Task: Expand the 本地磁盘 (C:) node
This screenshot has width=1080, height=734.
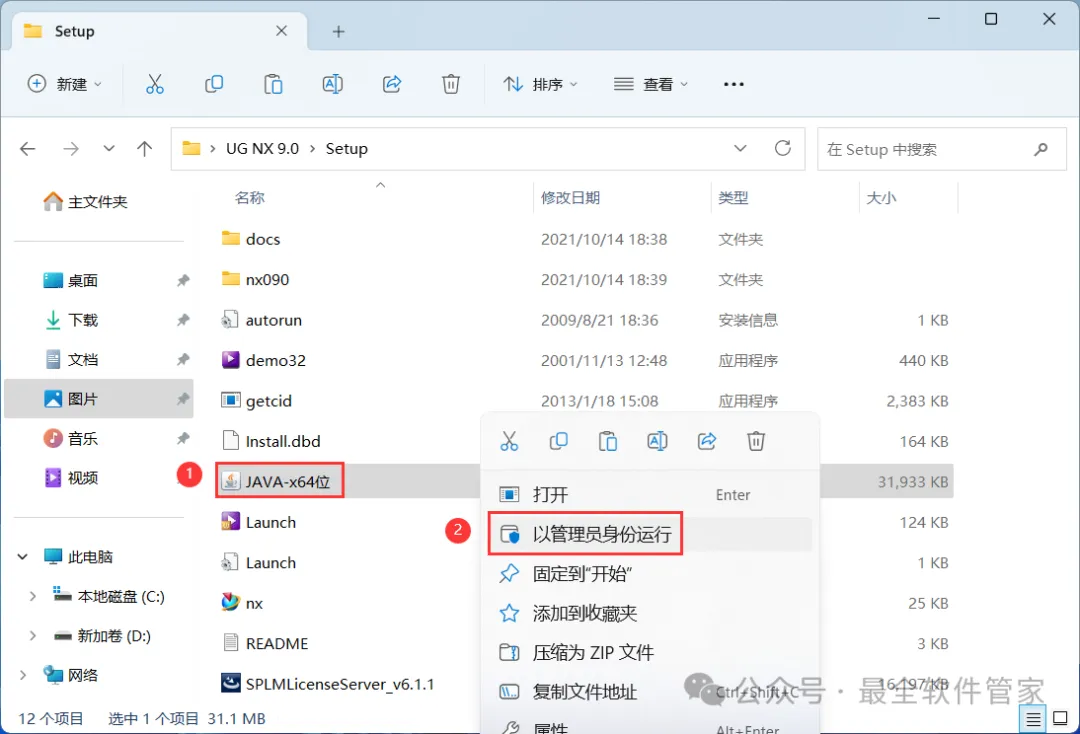Action: (x=32, y=596)
